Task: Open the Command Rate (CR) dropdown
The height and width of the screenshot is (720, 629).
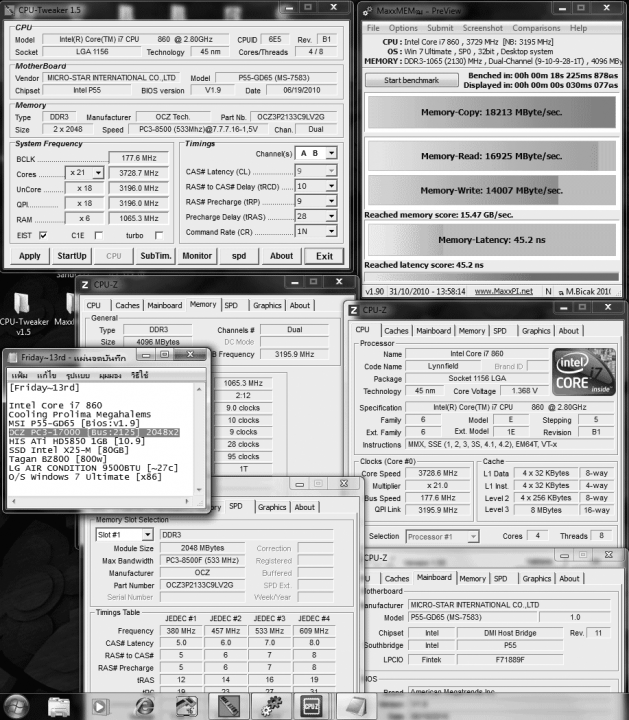Action: (331, 231)
